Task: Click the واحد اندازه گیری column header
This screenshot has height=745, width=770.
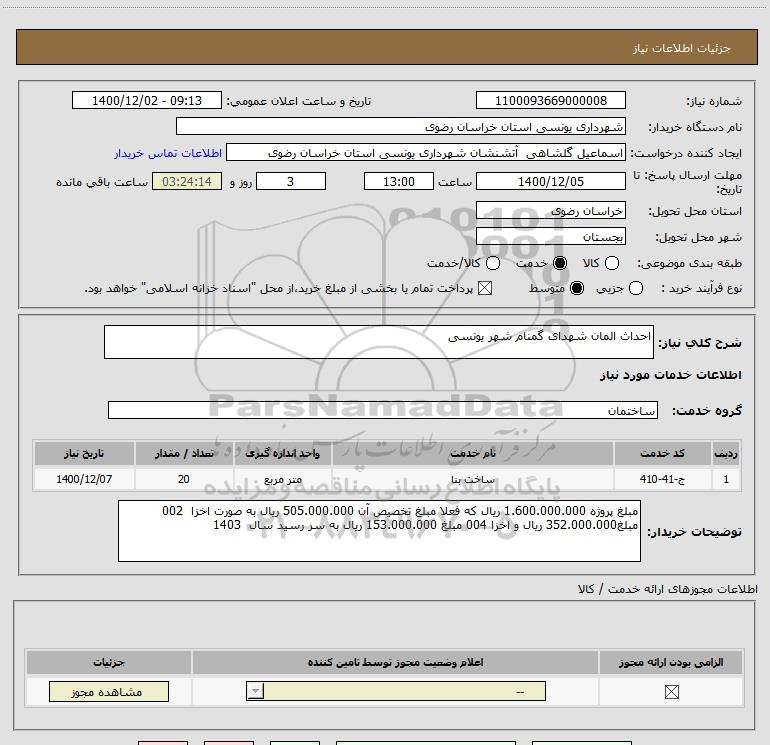Action: point(282,453)
